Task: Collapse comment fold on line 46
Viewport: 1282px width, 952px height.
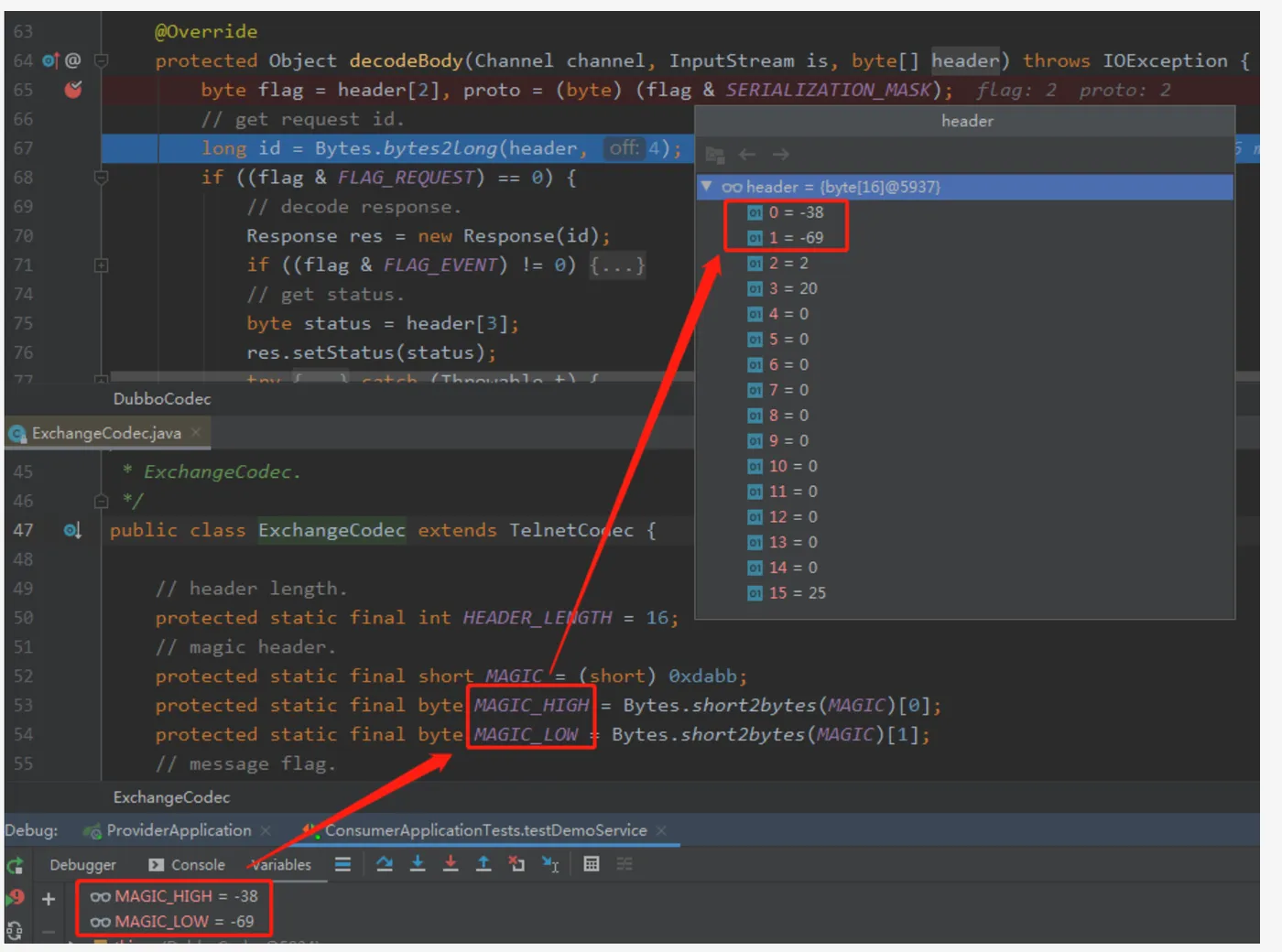Action: coord(102,501)
